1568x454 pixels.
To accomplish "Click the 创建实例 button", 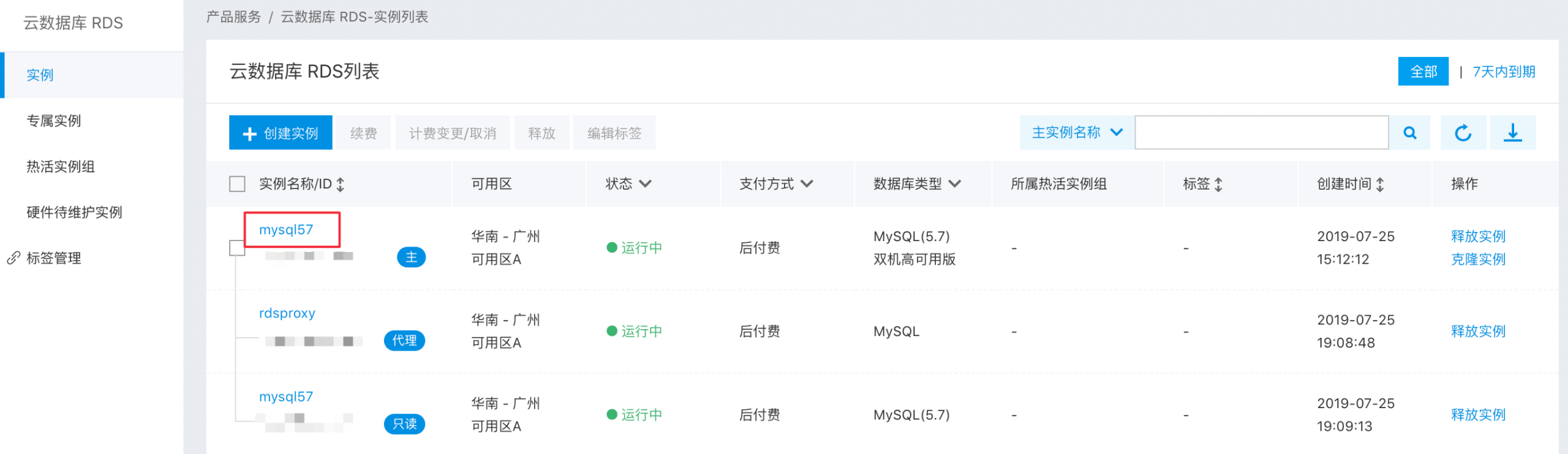I will click(x=281, y=133).
